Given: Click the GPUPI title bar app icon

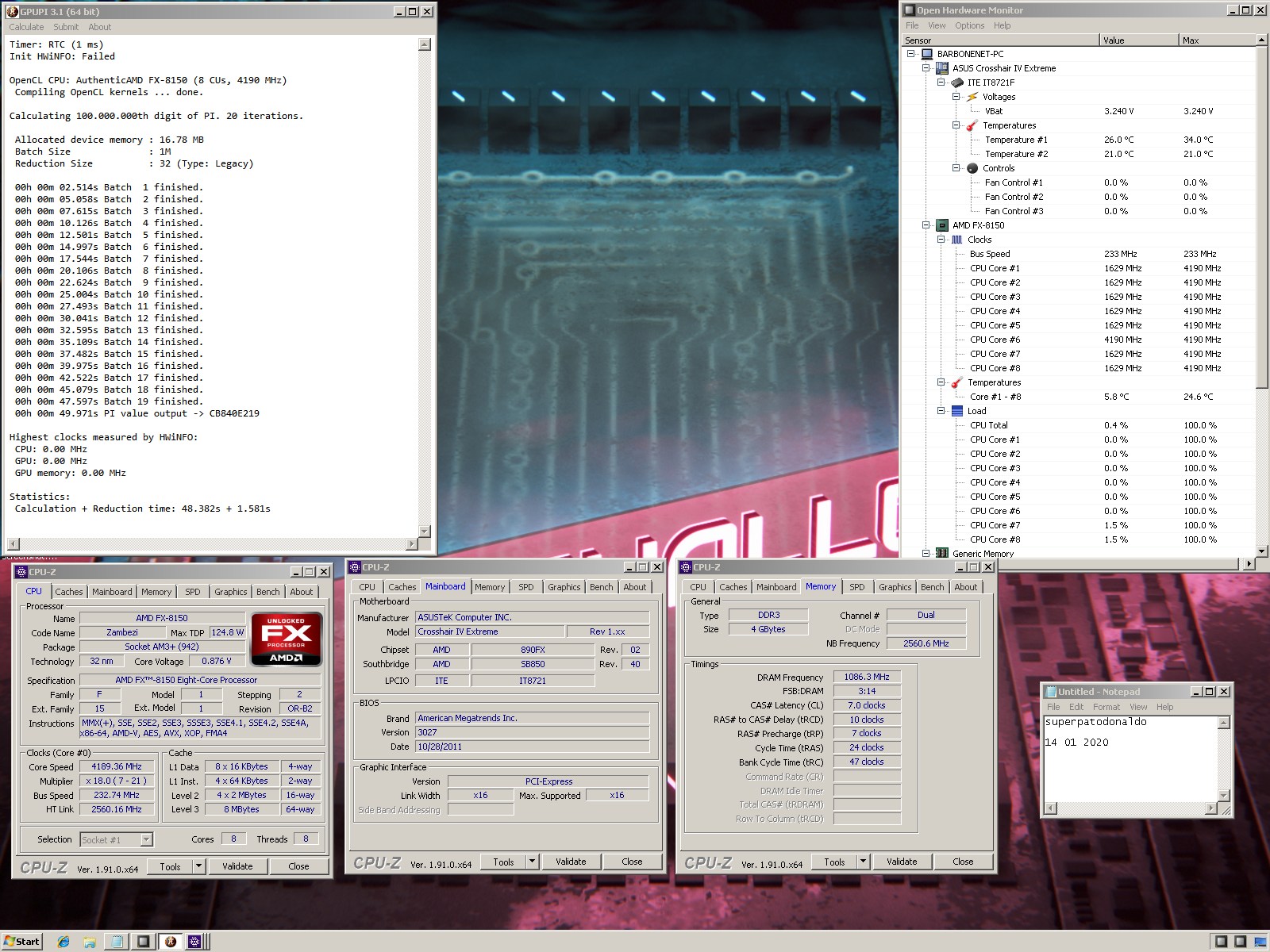Looking at the screenshot, I should (x=12, y=12).
